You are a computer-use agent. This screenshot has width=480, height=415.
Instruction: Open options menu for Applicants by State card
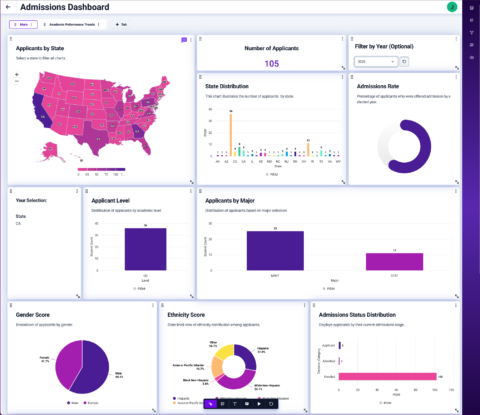tap(191, 40)
